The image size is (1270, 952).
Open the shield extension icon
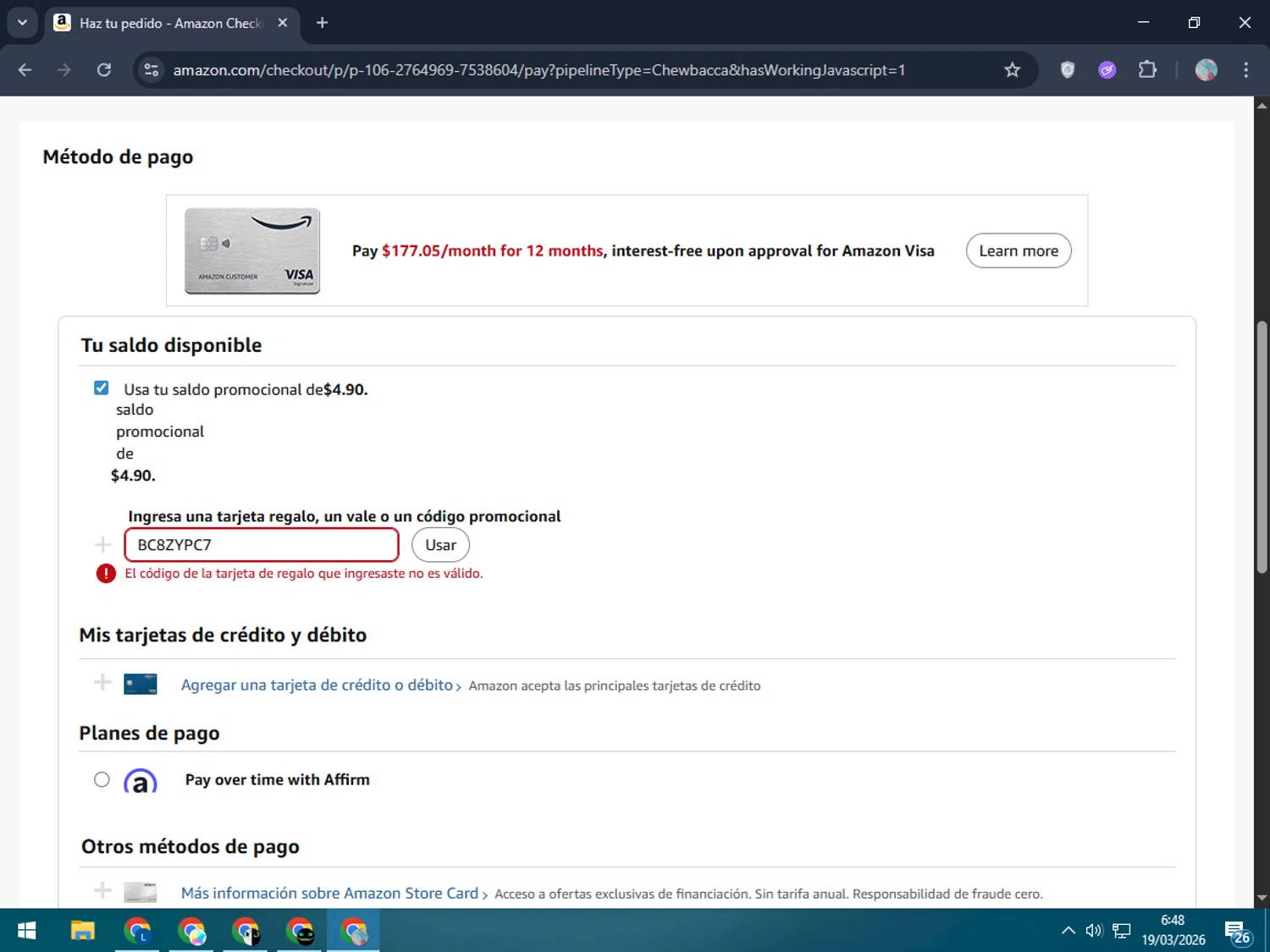coord(1068,70)
